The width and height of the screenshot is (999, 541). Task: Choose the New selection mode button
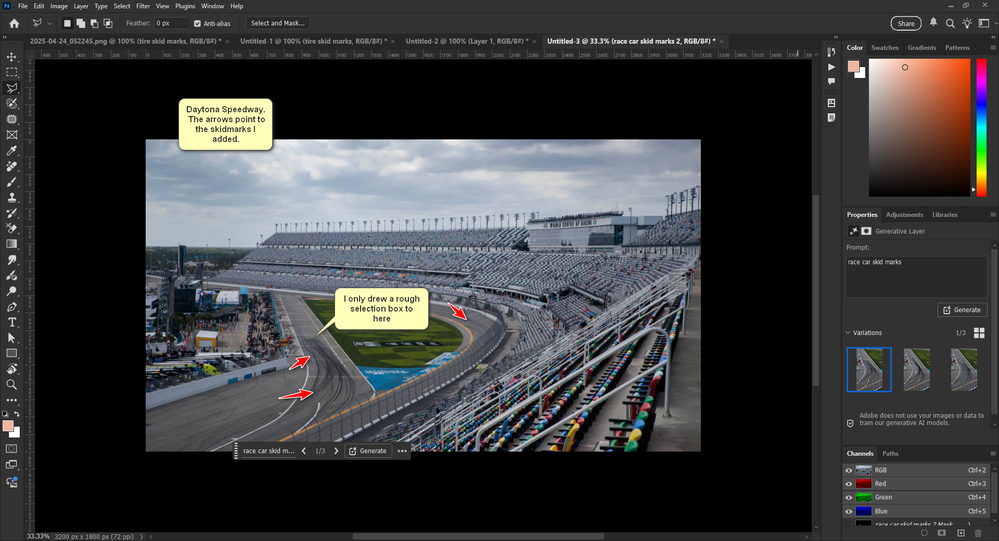click(67, 23)
